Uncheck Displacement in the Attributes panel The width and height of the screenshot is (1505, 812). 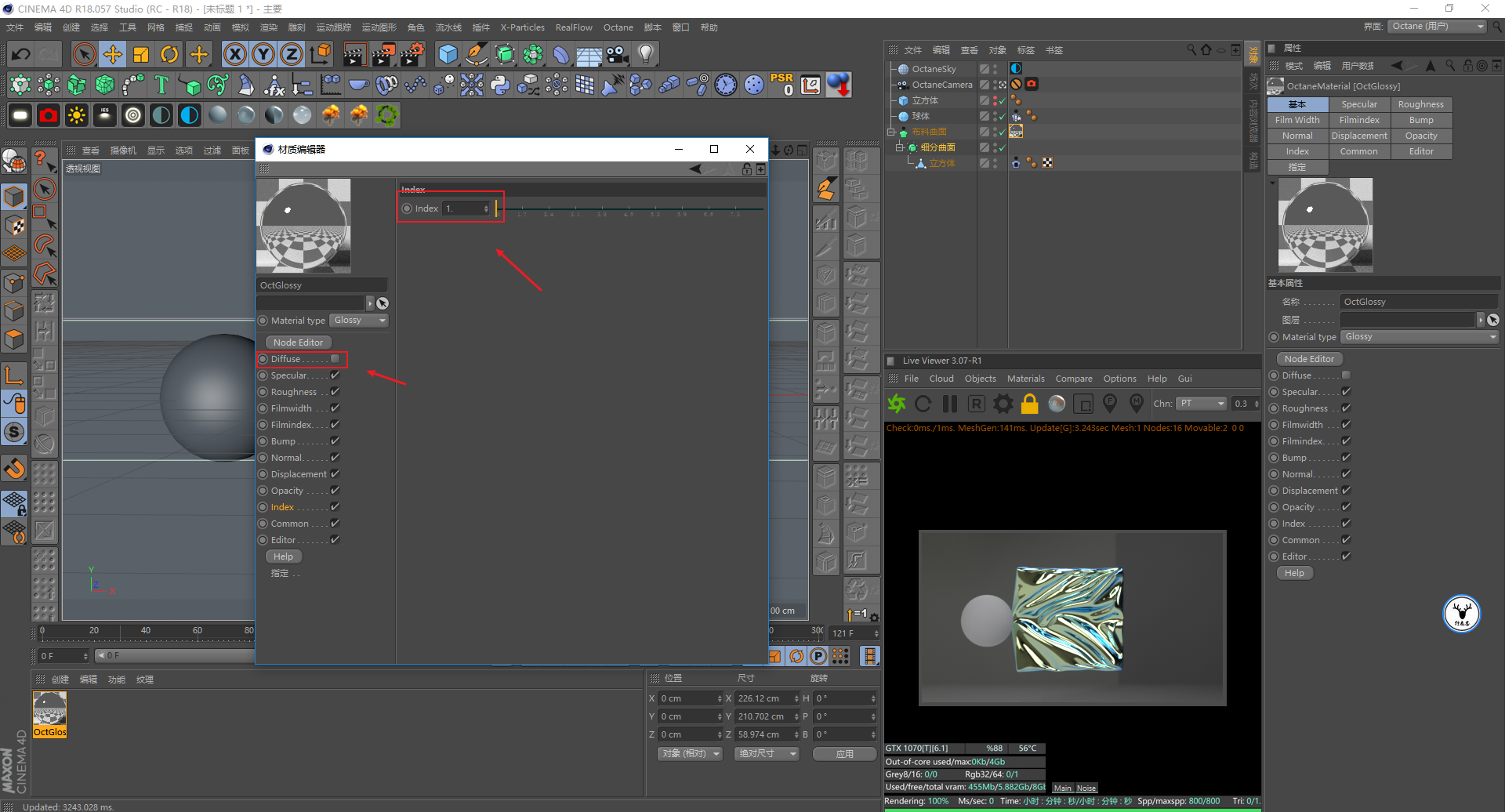[x=1347, y=491]
